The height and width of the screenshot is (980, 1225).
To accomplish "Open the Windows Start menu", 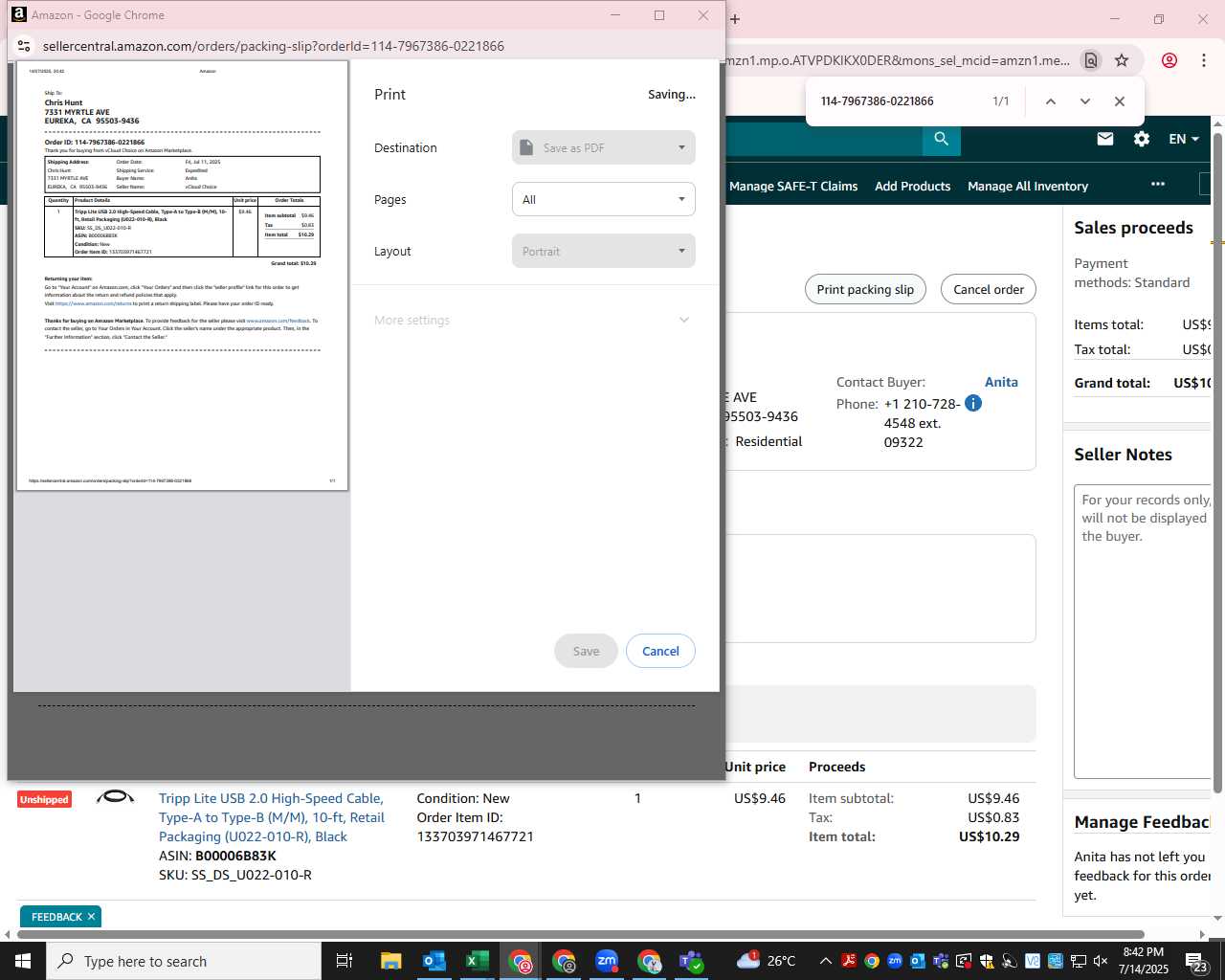I will coord(23,961).
